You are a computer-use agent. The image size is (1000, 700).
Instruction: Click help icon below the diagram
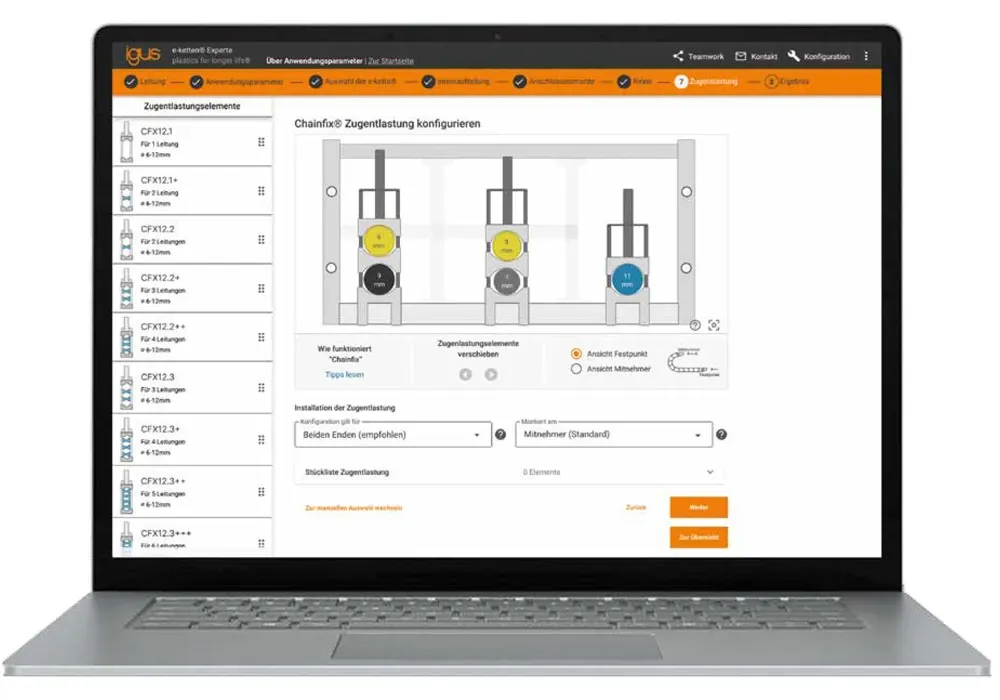pyautogui.click(x=695, y=325)
